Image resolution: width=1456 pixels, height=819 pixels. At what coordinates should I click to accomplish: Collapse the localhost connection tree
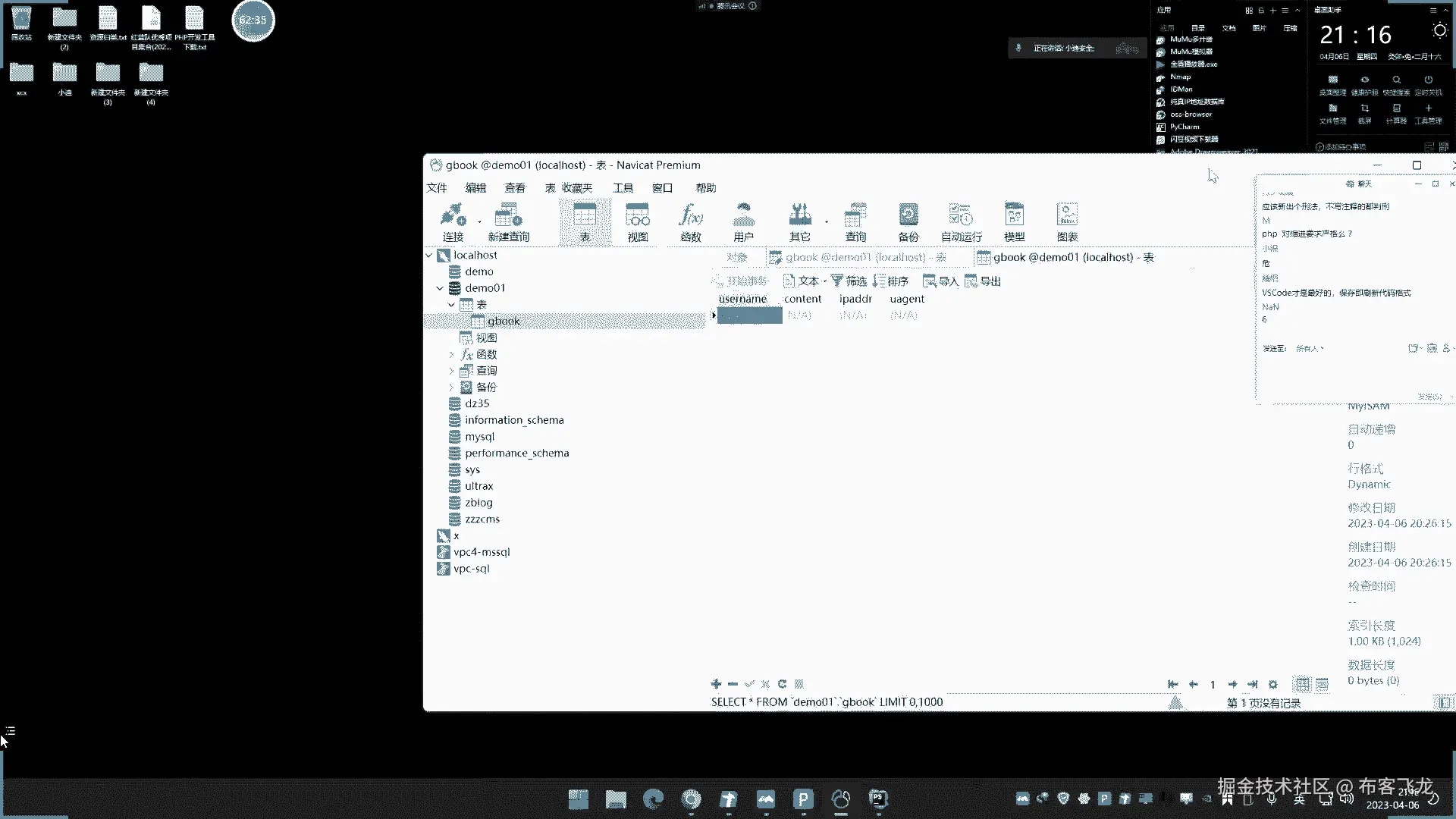click(x=429, y=256)
